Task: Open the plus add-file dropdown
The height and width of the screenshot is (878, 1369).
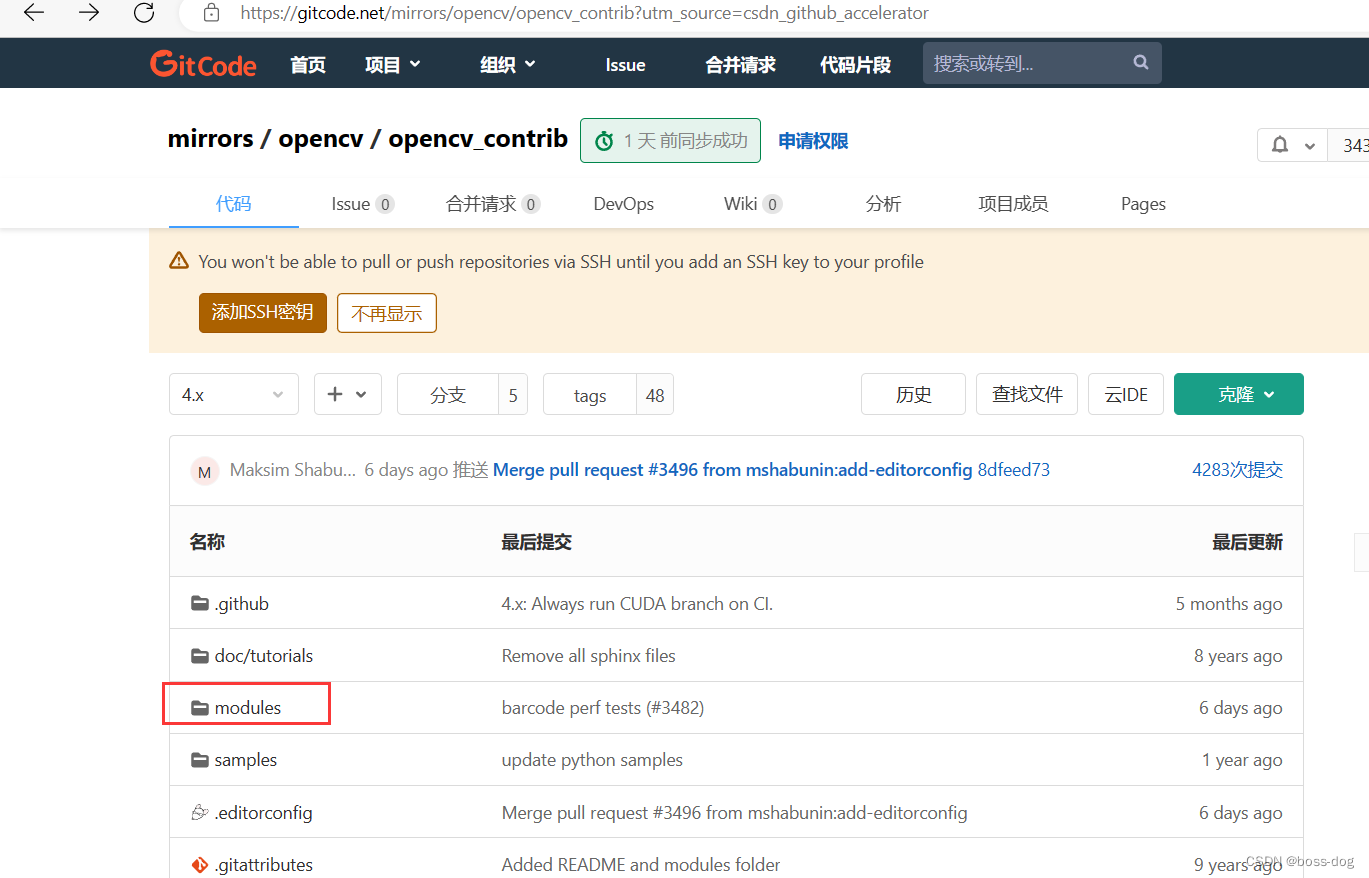Action: tap(347, 394)
